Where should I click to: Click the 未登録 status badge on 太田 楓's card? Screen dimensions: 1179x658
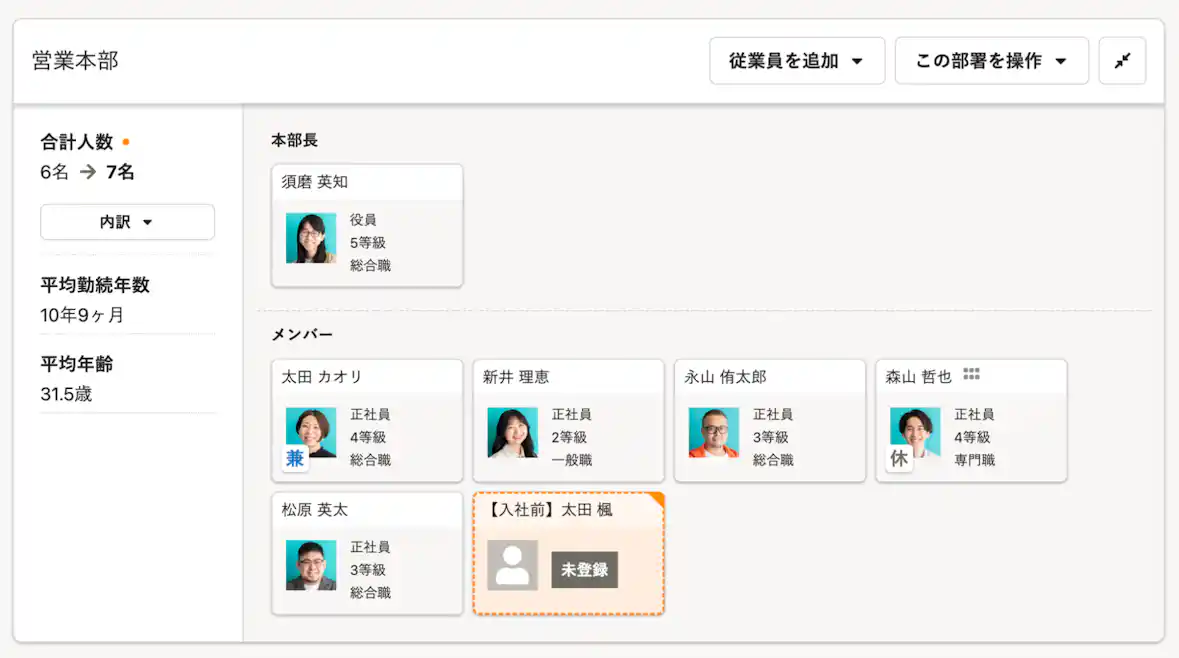coord(584,568)
